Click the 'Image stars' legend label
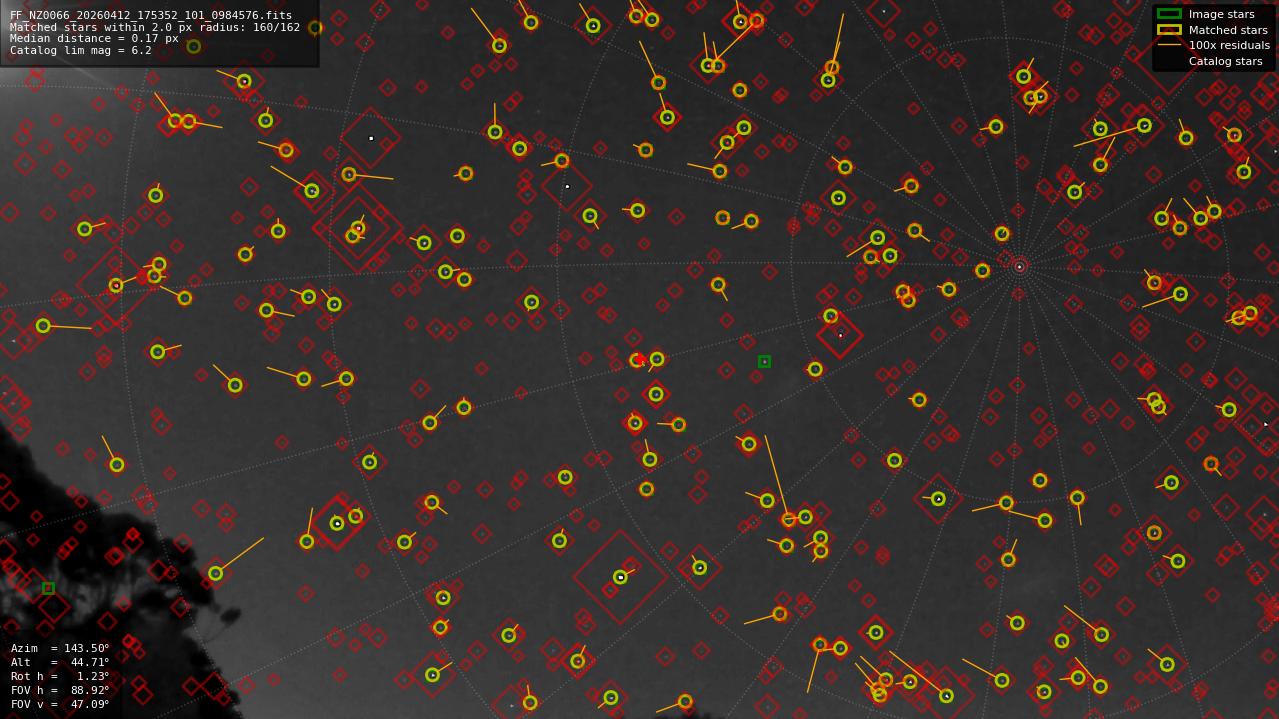Viewport: 1279px width, 719px height. pos(1221,15)
